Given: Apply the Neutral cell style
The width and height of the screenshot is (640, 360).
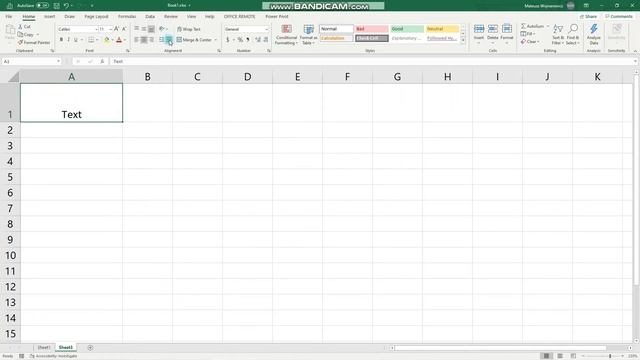Looking at the screenshot, I should [x=442, y=29].
